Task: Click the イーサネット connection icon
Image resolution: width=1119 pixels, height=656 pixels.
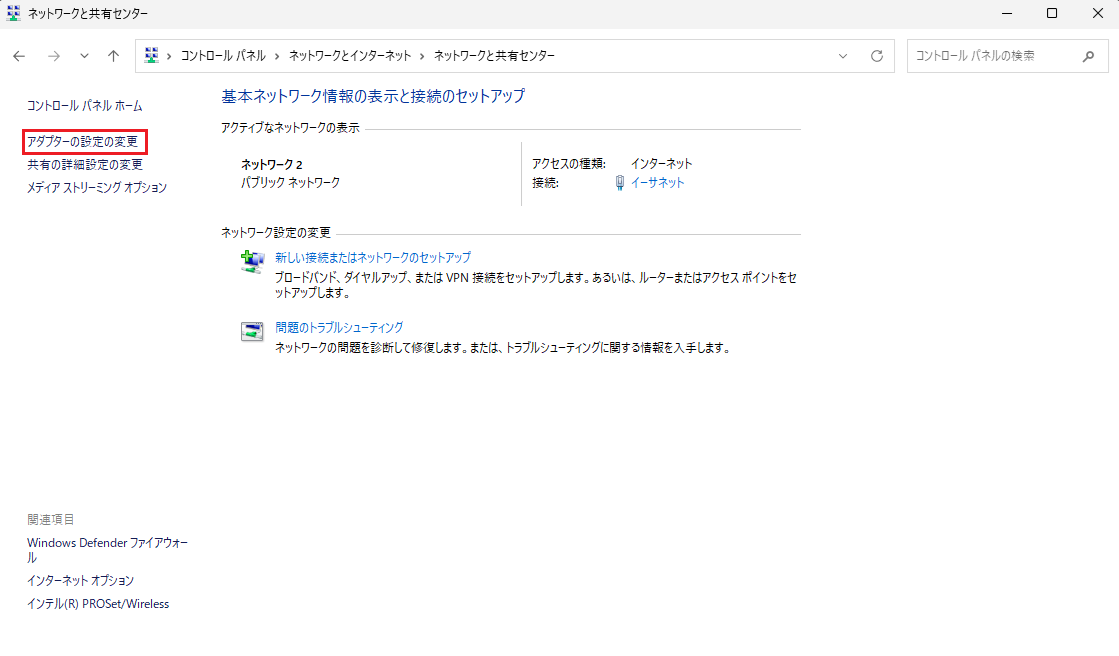Action: (618, 182)
